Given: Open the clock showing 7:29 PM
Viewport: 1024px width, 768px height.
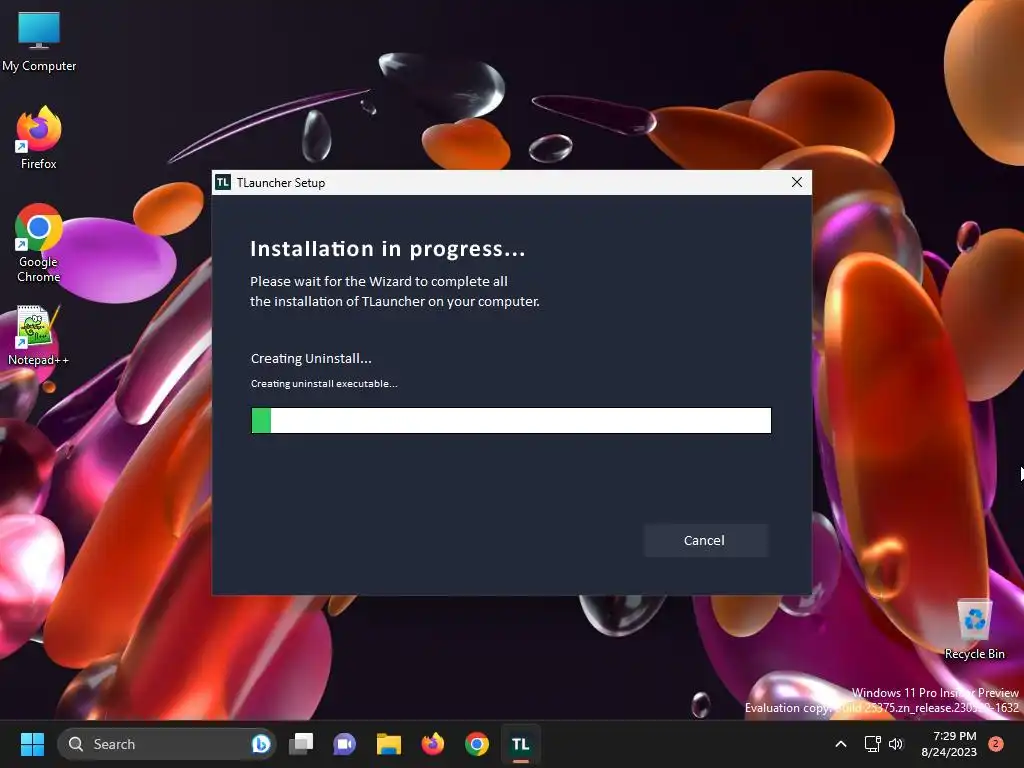Looking at the screenshot, I should click(949, 744).
